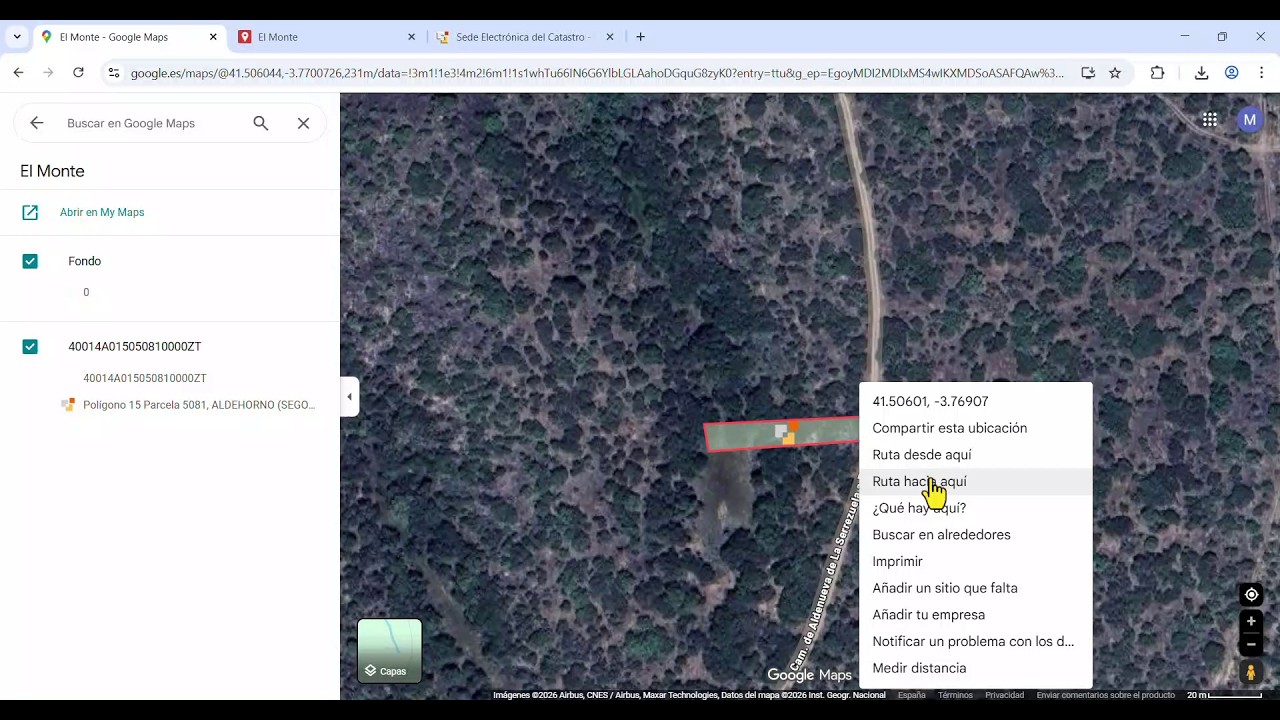Viewport: 1280px width, 720px height.
Task: Open 'Términos' footer link
Action: pos(955,695)
